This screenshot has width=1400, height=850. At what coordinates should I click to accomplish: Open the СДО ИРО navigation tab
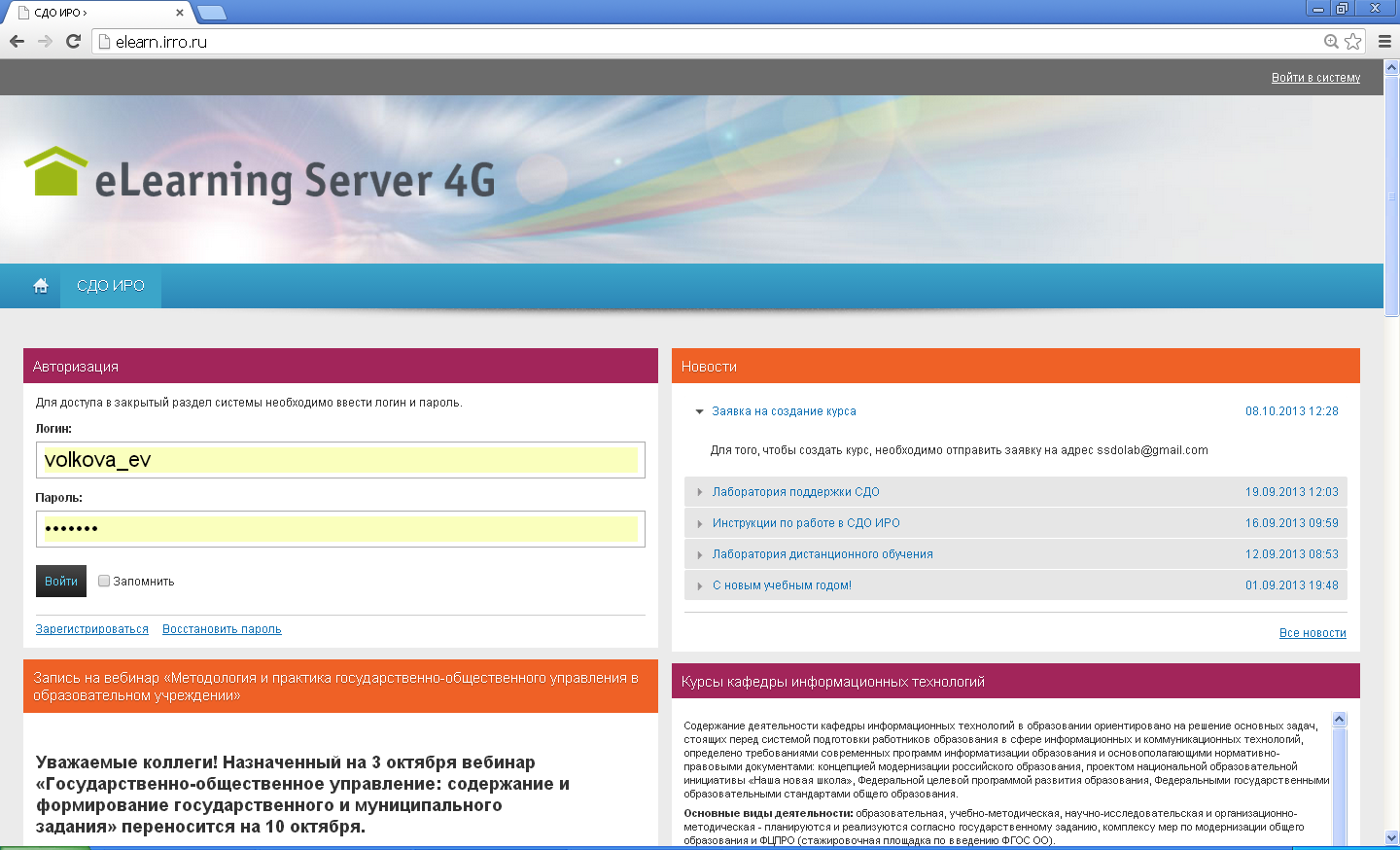click(x=111, y=286)
